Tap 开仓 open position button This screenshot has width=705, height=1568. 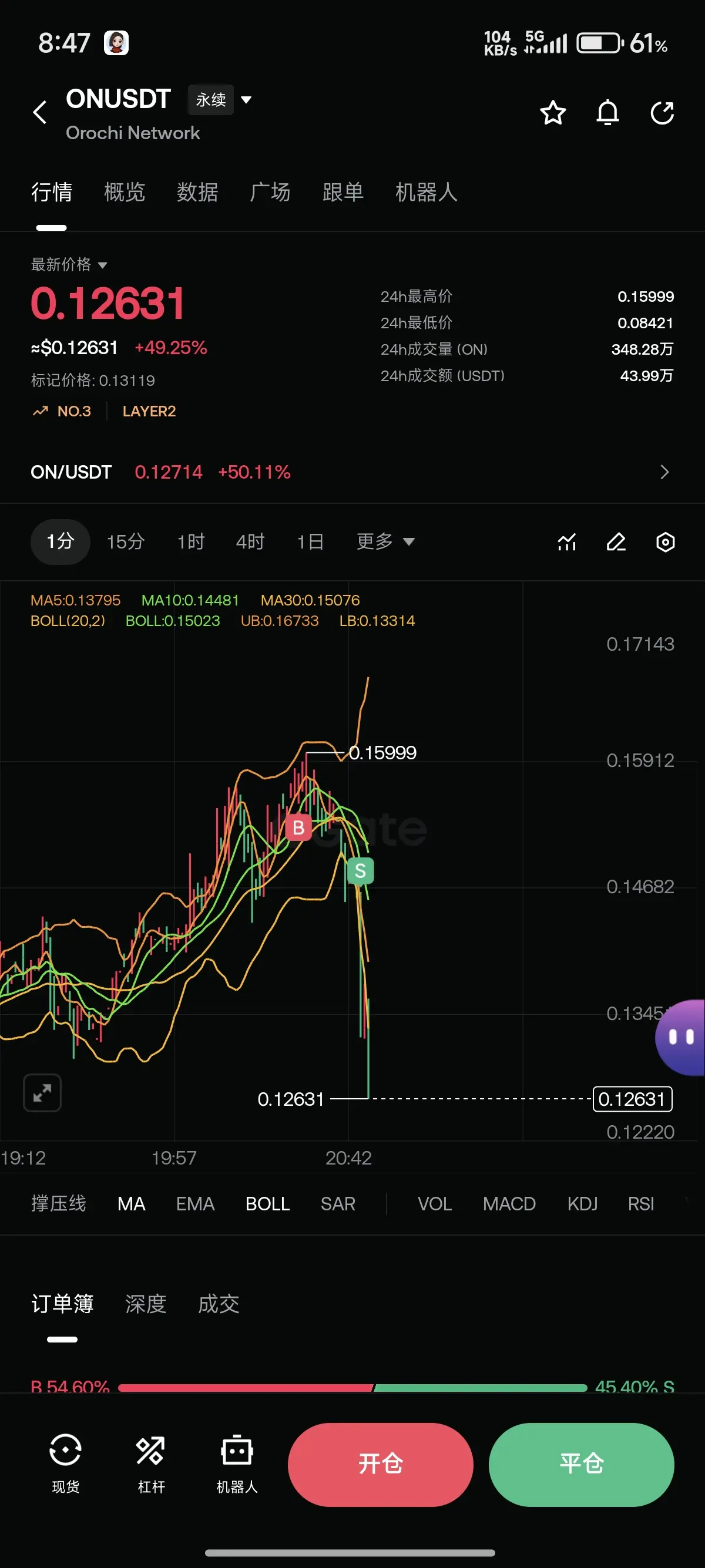(x=381, y=1464)
